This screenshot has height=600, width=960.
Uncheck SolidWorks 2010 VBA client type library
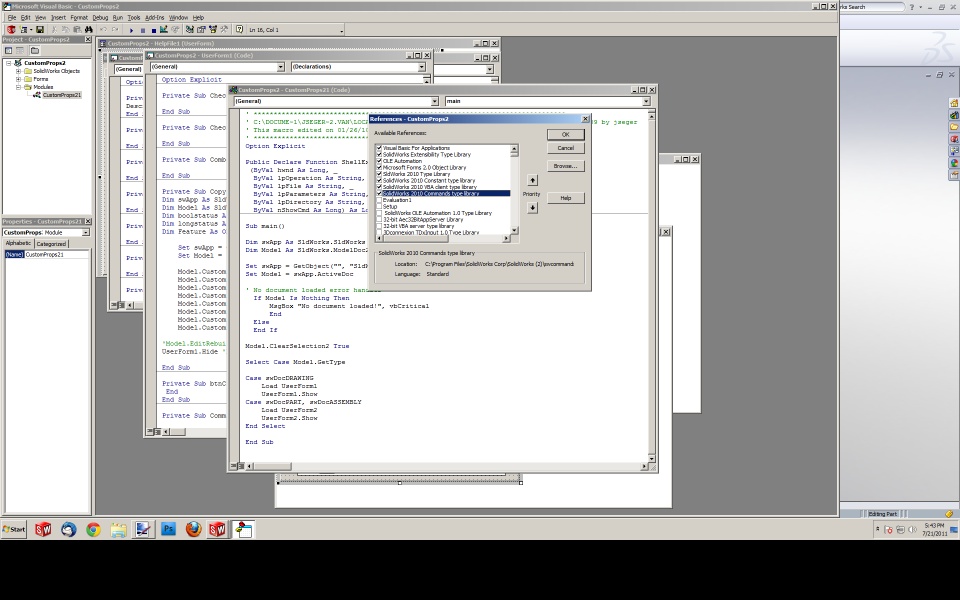[379, 187]
